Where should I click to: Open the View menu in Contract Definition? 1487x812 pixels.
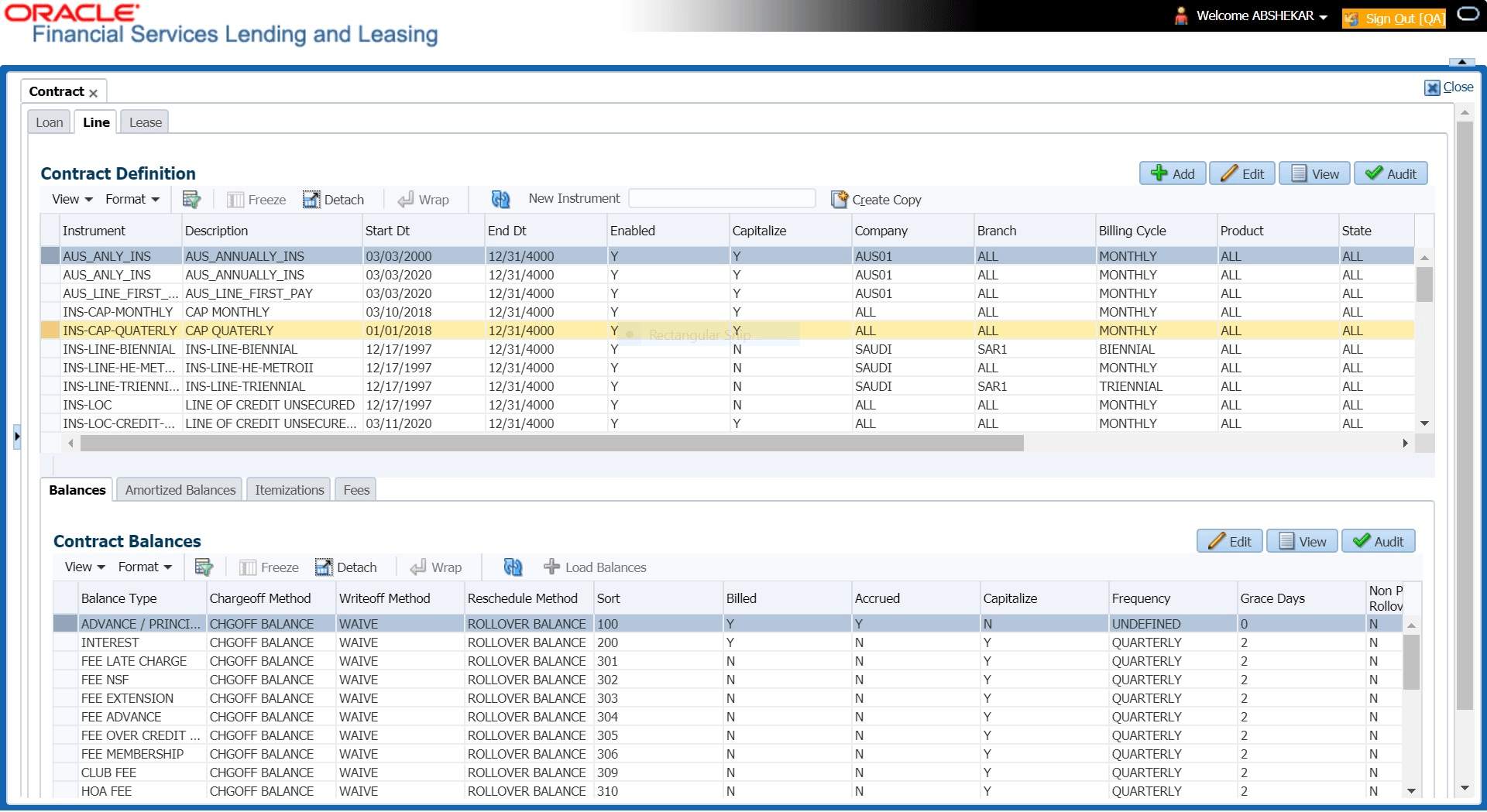pos(72,200)
